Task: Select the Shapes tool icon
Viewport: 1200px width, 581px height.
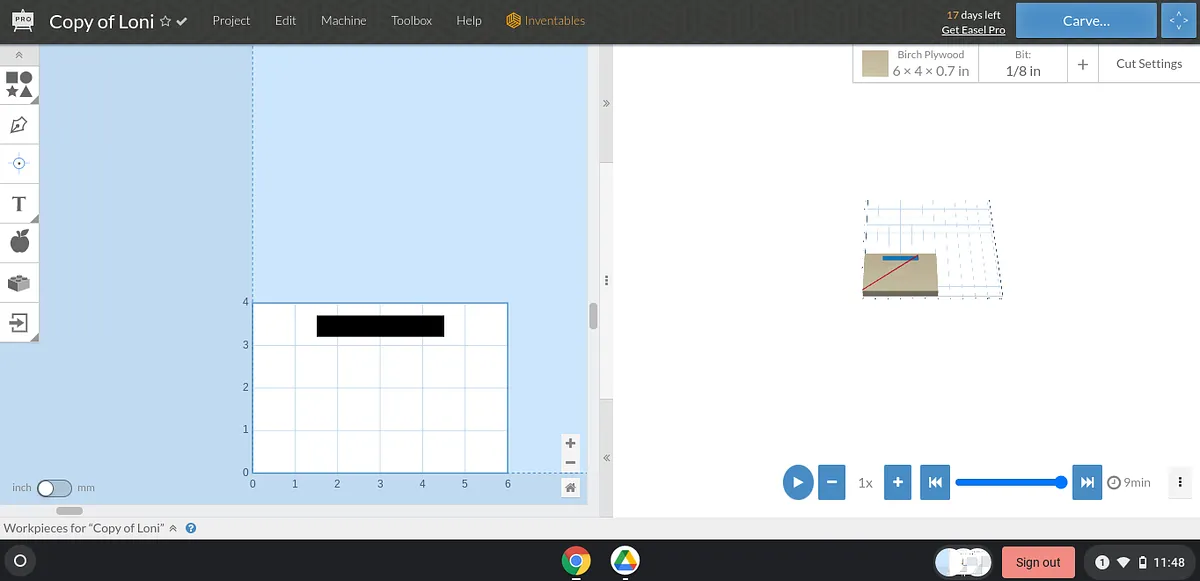Action: pyautogui.click(x=19, y=84)
